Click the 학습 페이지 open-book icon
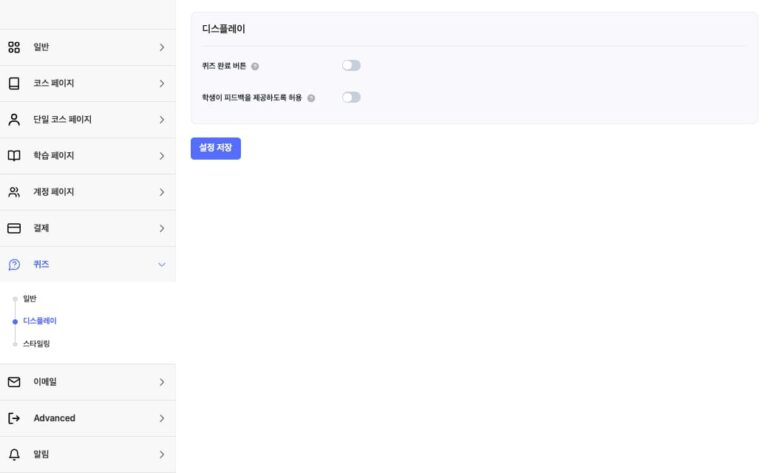Image resolution: width=768 pixels, height=473 pixels. click(x=14, y=155)
